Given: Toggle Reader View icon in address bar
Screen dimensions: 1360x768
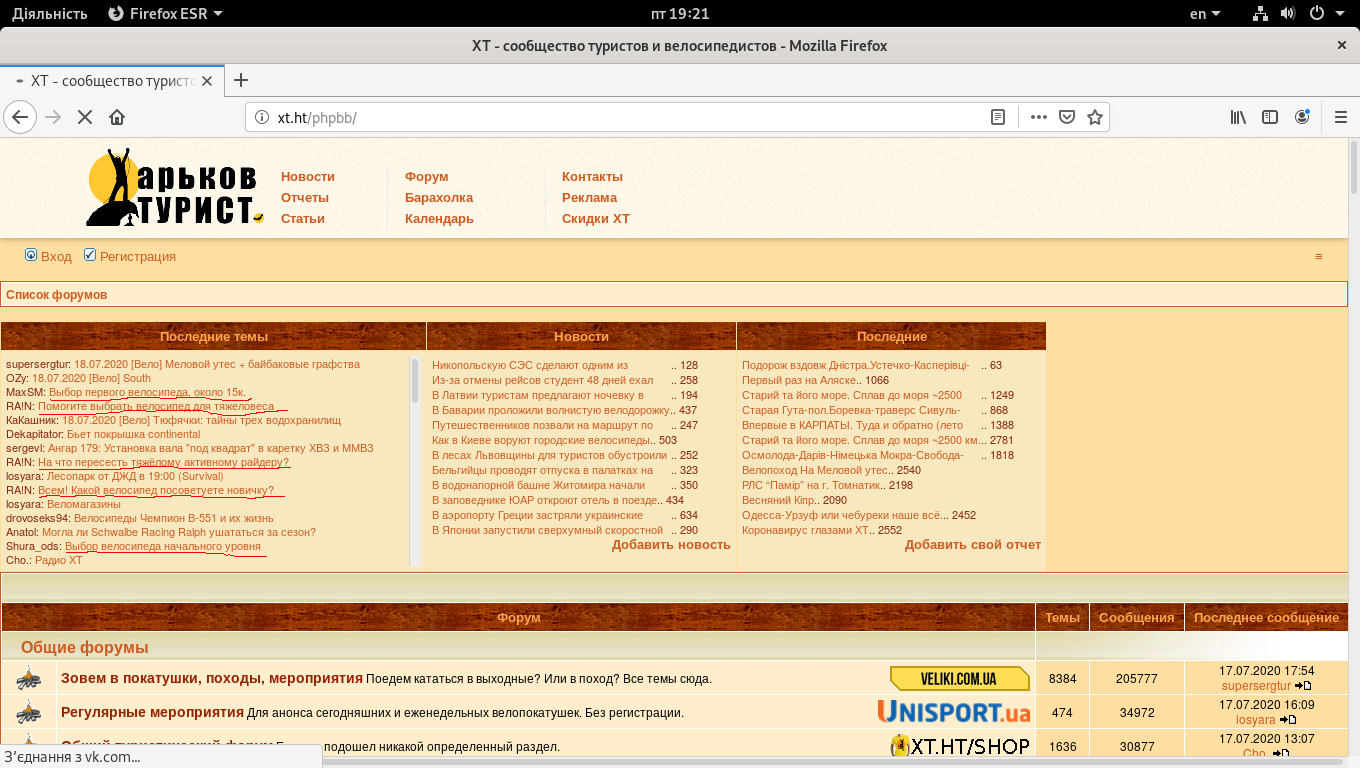Looking at the screenshot, I should (x=997, y=117).
